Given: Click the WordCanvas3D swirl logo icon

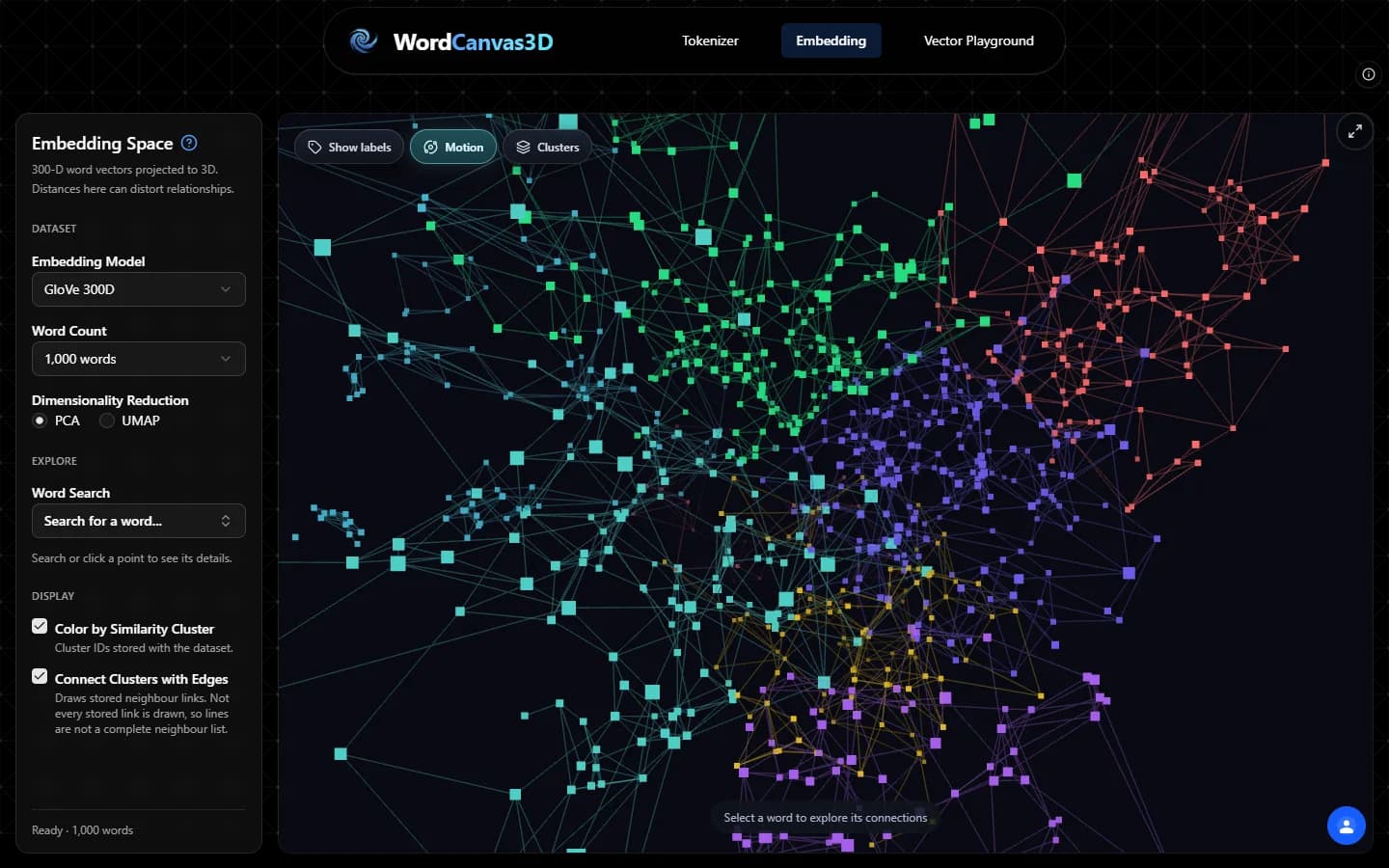Looking at the screenshot, I should click(364, 41).
